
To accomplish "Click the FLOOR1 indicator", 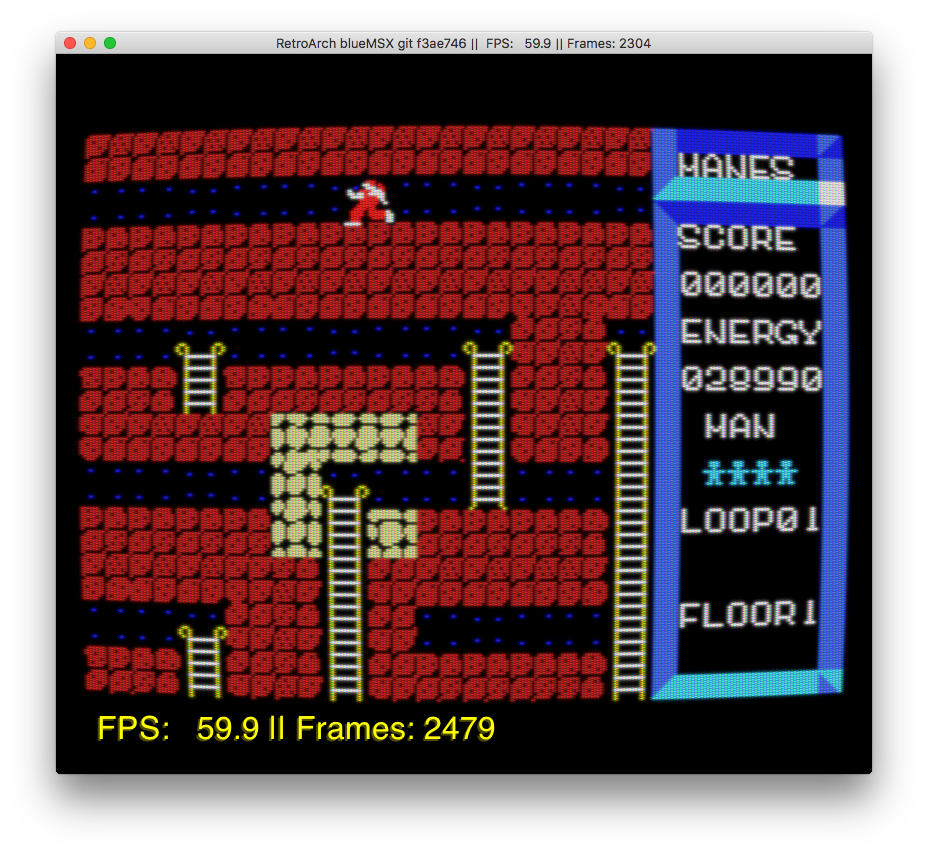I will tap(748, 614).
